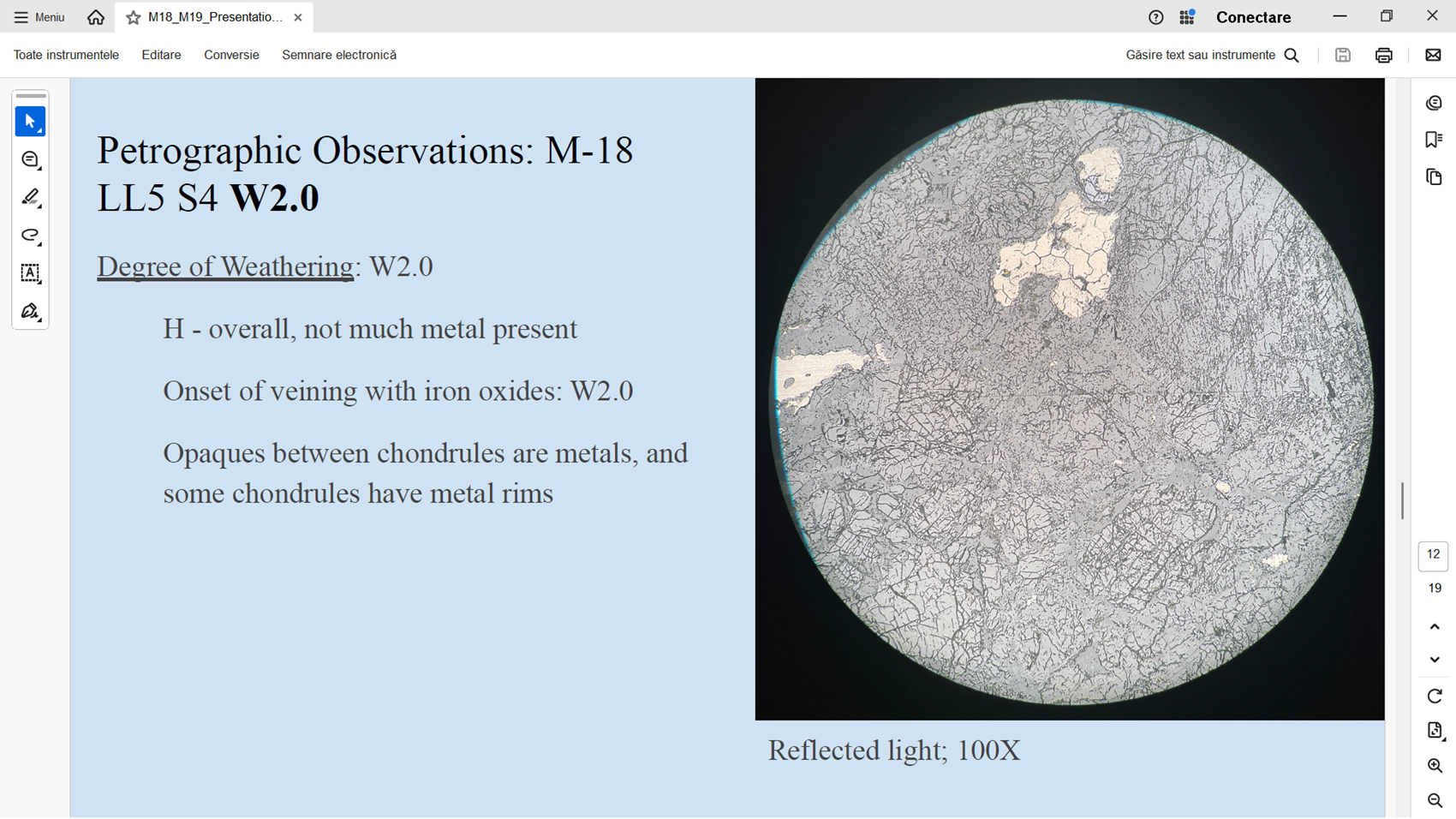Open the Meniu hamburger menu

point(39,17)
